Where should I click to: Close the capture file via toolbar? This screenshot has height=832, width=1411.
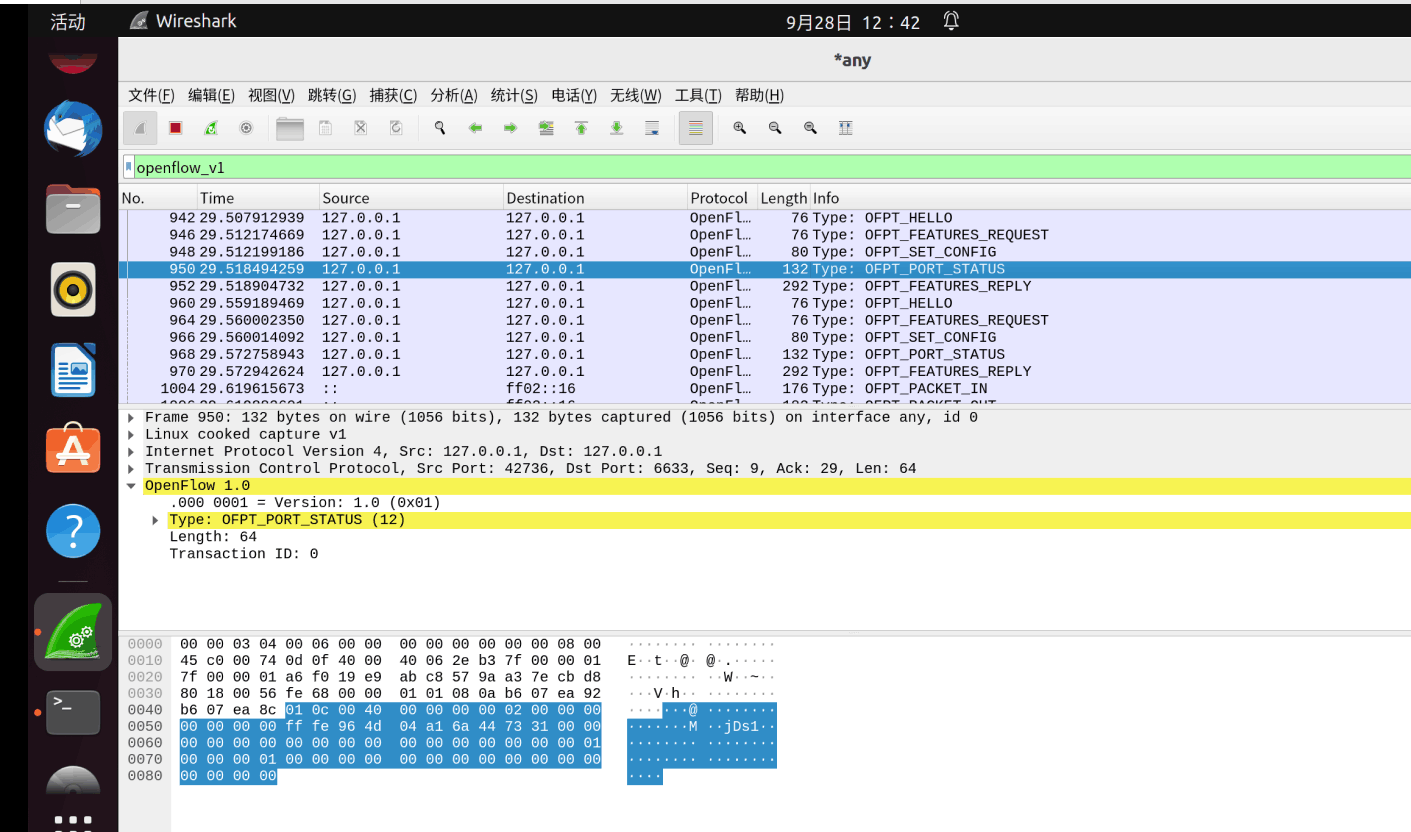(x=361, y=128)
